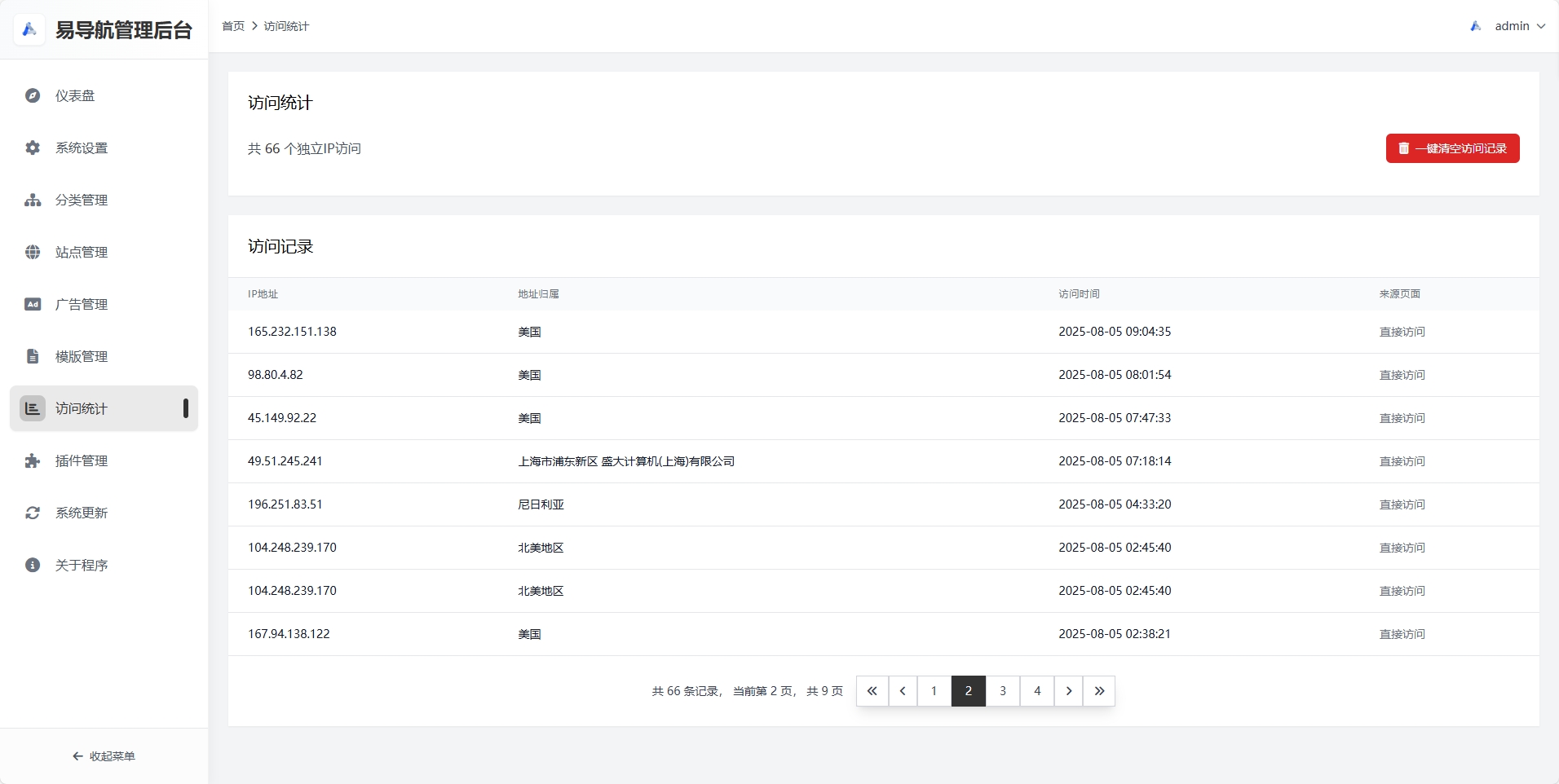Open template management file icon

(33, 356)
